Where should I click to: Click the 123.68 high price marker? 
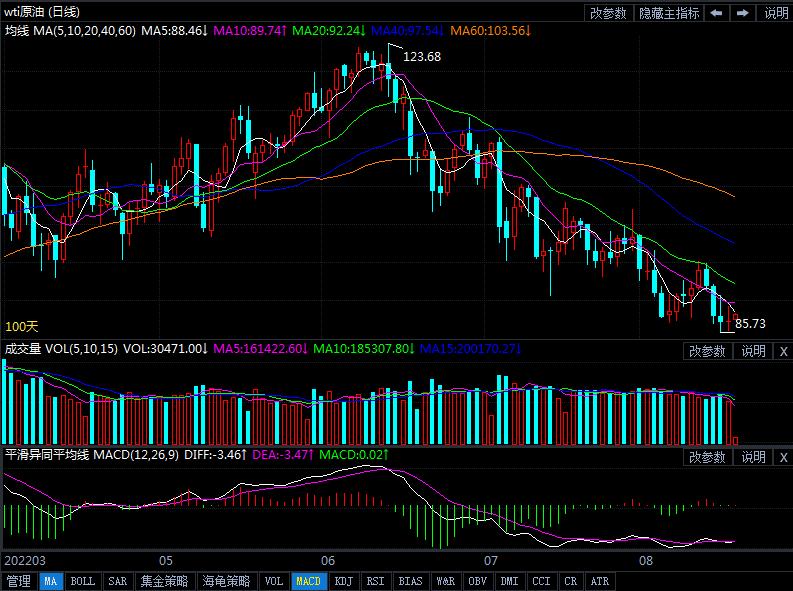[421, 57]
